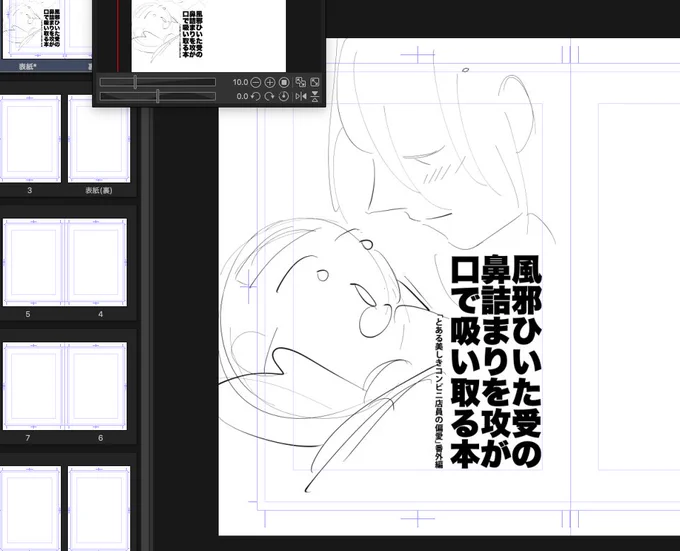
Task: Rotate the canvas right via Navigator icon
Action: (x=270, y=96)
